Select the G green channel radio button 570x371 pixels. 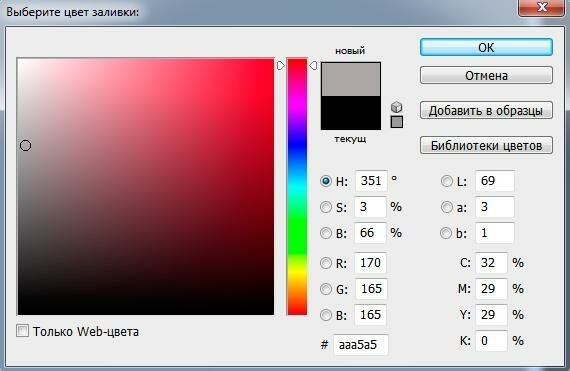[326, 289]
